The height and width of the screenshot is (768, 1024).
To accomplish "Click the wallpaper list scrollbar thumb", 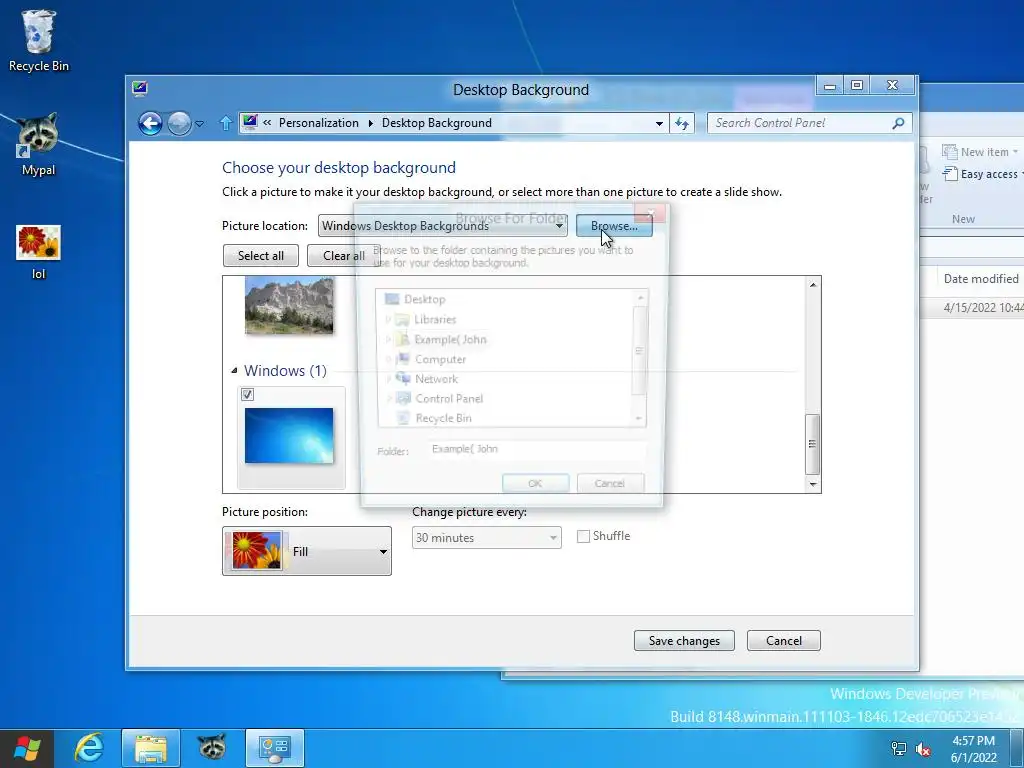I will (x=812, y=444).
